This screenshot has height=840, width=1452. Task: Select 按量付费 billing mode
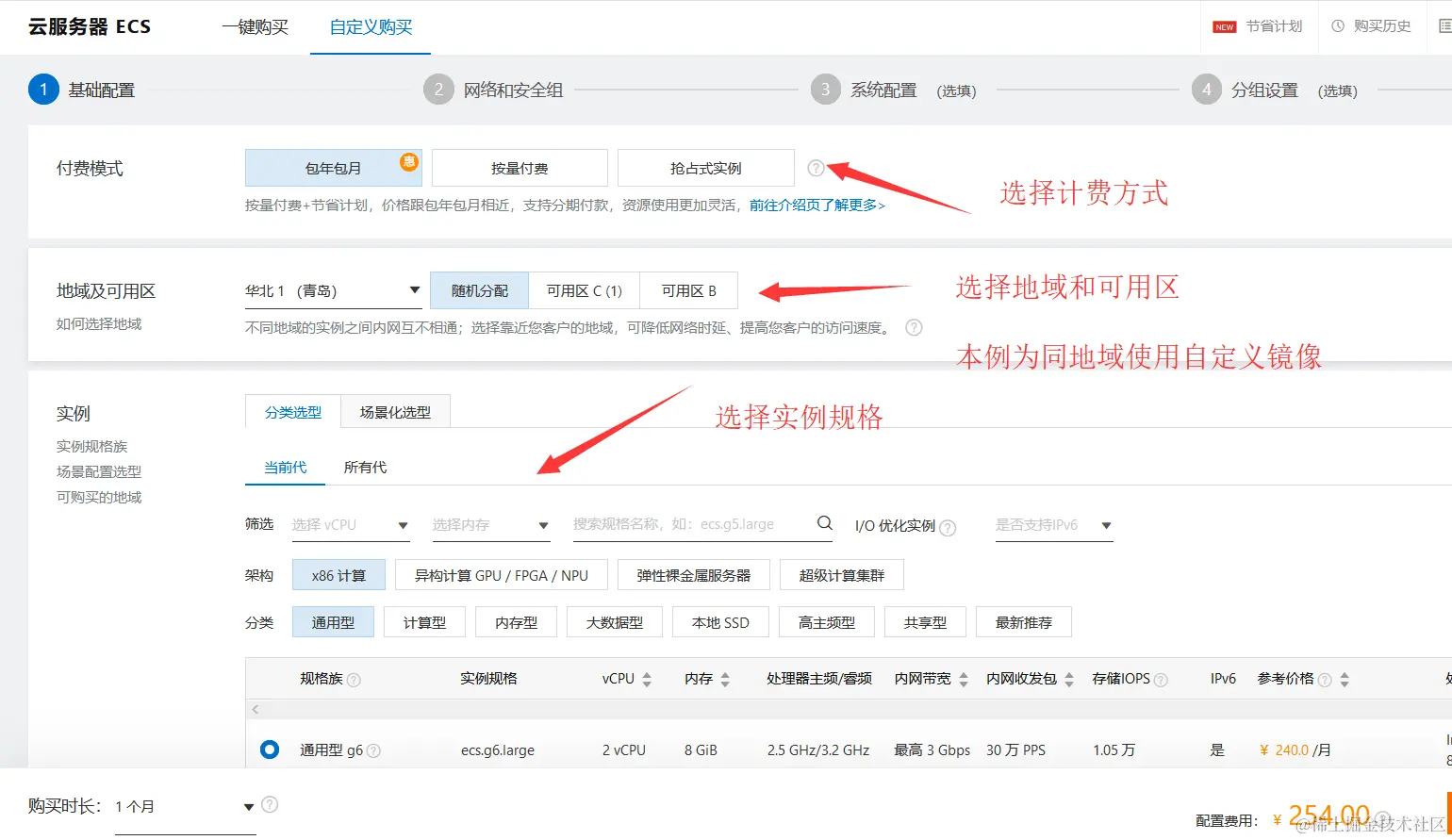click(520, 168)
